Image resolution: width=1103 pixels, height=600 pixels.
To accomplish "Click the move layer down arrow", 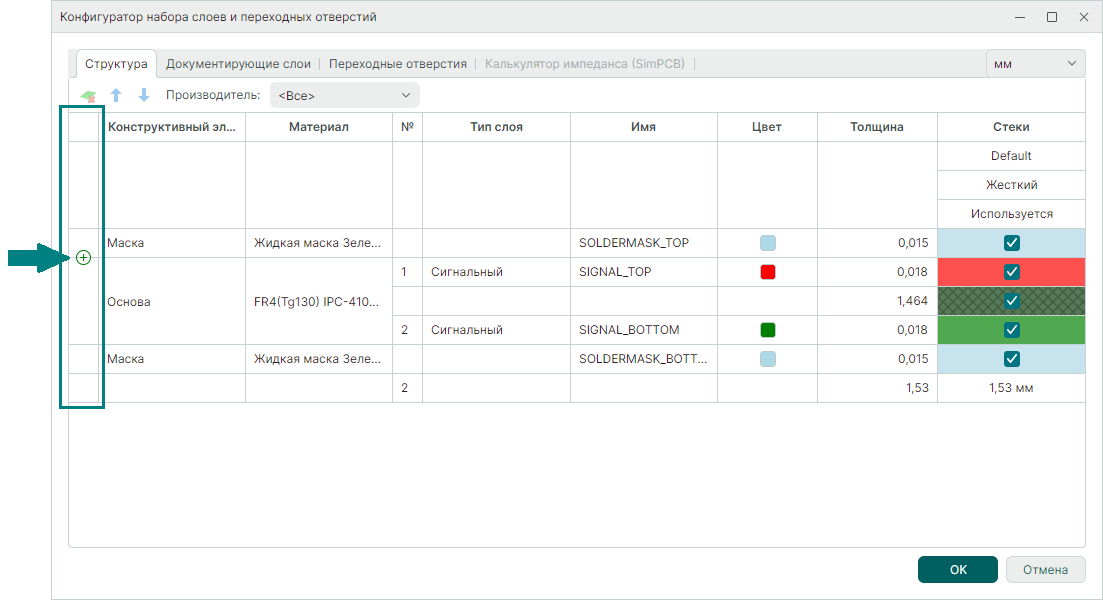I will point(143,96).
